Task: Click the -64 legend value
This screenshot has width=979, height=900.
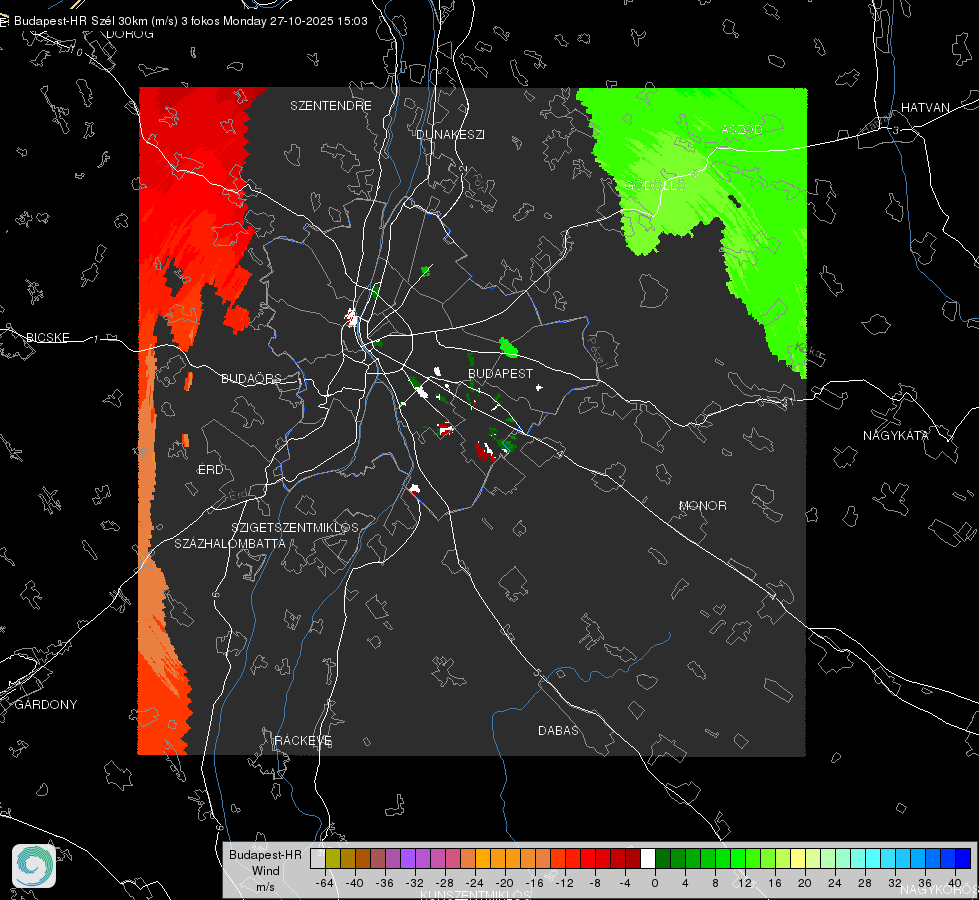Action: 325,883
